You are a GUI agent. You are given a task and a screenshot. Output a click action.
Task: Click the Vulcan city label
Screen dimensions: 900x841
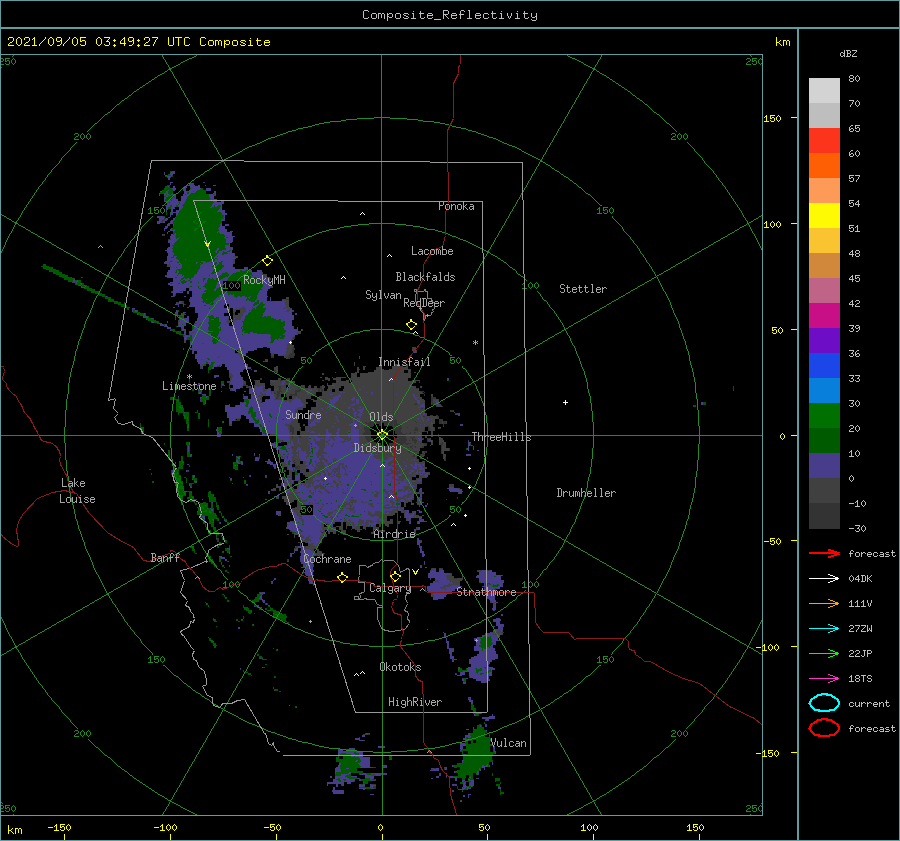(x=508, y=743)
